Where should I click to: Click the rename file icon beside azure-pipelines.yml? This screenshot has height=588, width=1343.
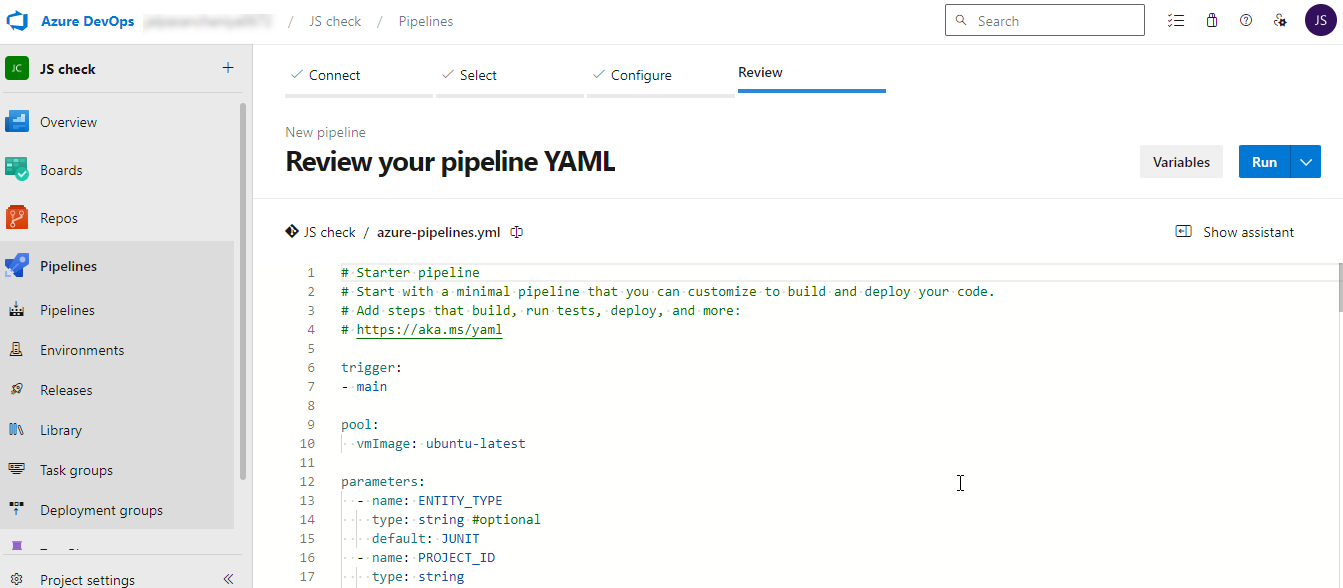[517, 232]
